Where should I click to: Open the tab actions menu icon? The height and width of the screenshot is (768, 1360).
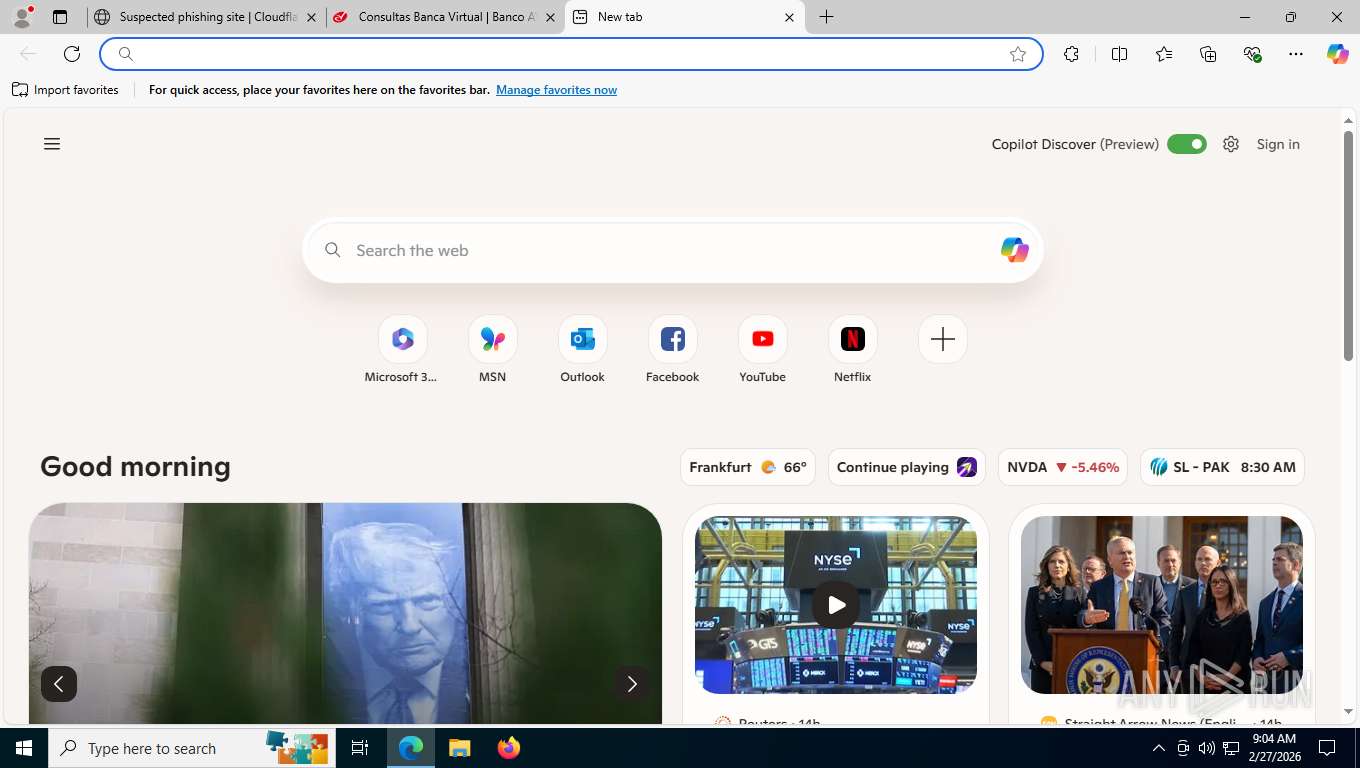pos(60,17)
